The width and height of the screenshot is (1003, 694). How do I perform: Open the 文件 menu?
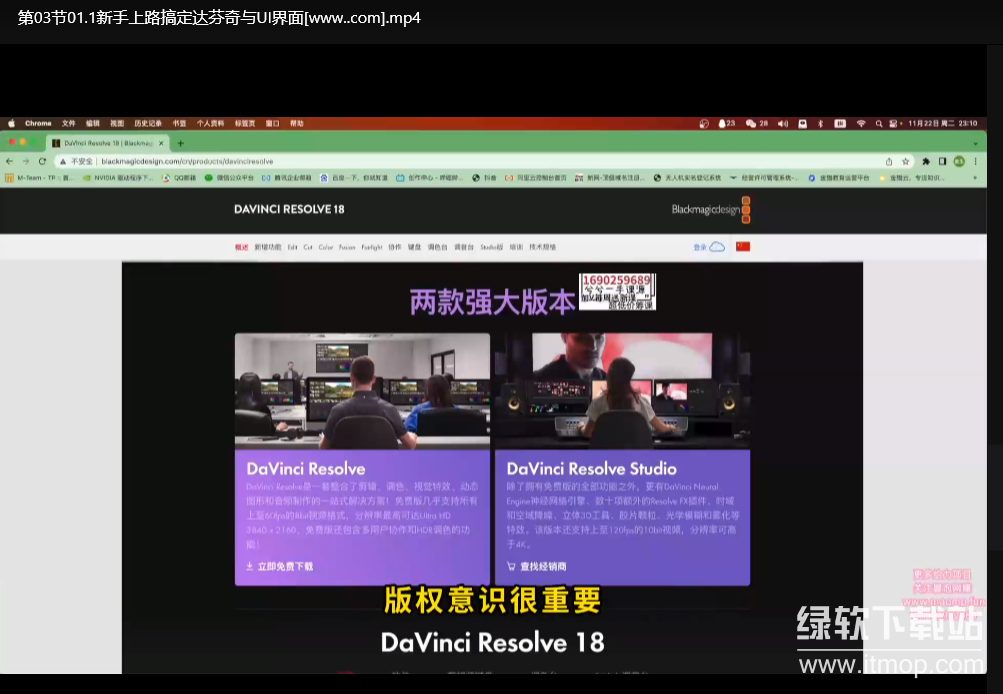[x=68, y=123]
